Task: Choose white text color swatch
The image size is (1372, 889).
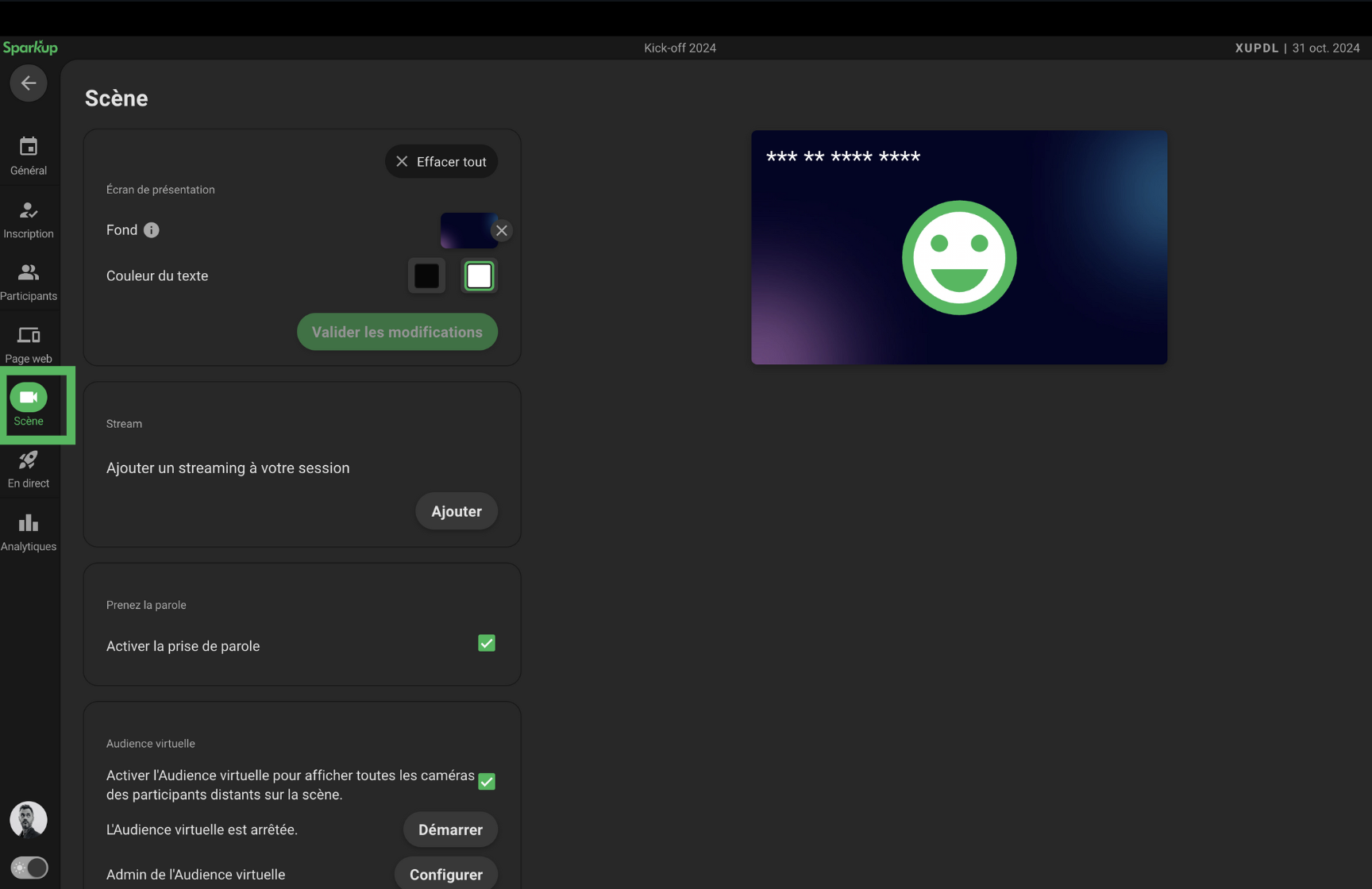Action: (x=479, y=276)
